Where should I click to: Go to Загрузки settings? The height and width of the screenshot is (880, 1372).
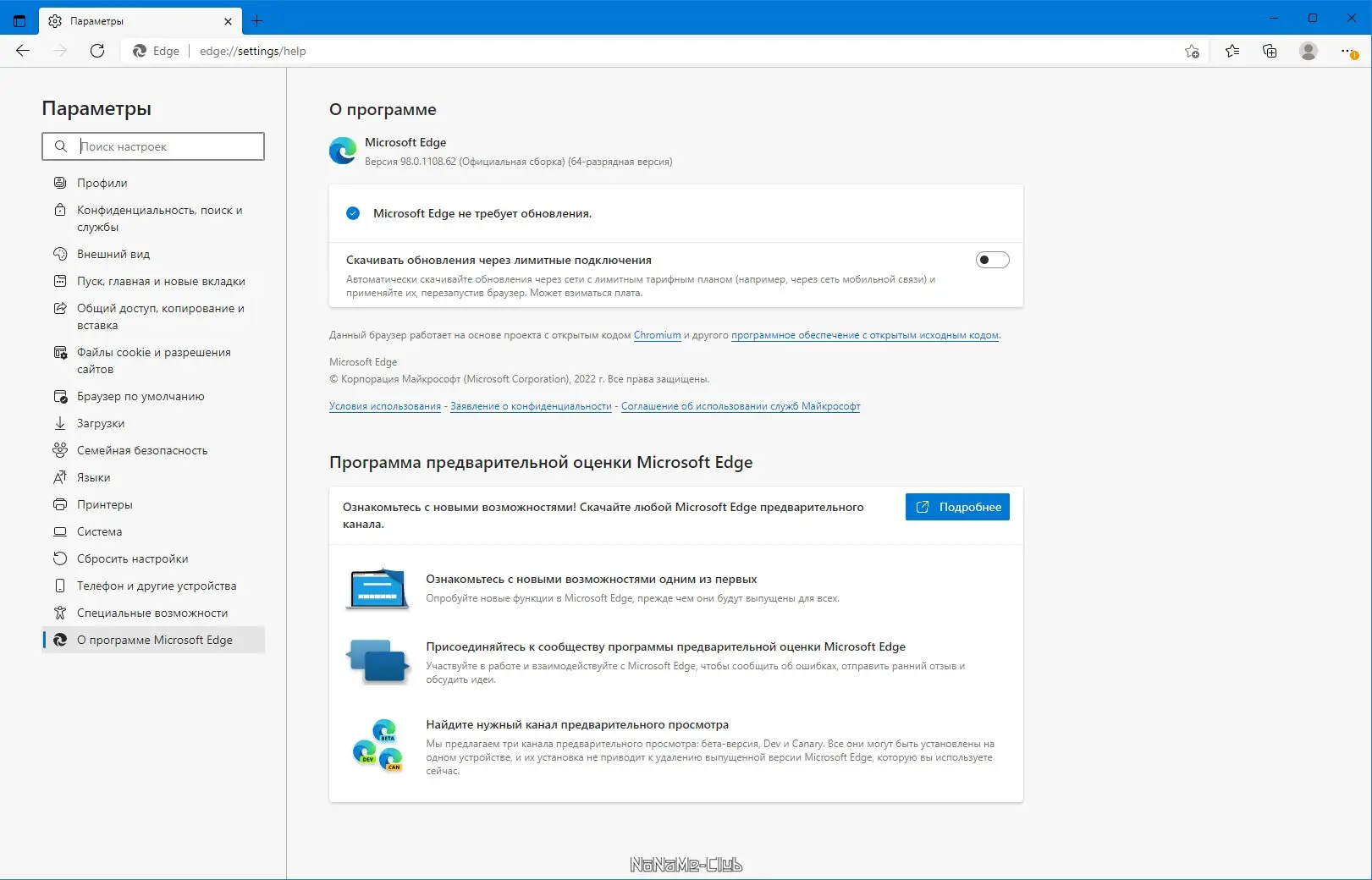pos(153,423)
